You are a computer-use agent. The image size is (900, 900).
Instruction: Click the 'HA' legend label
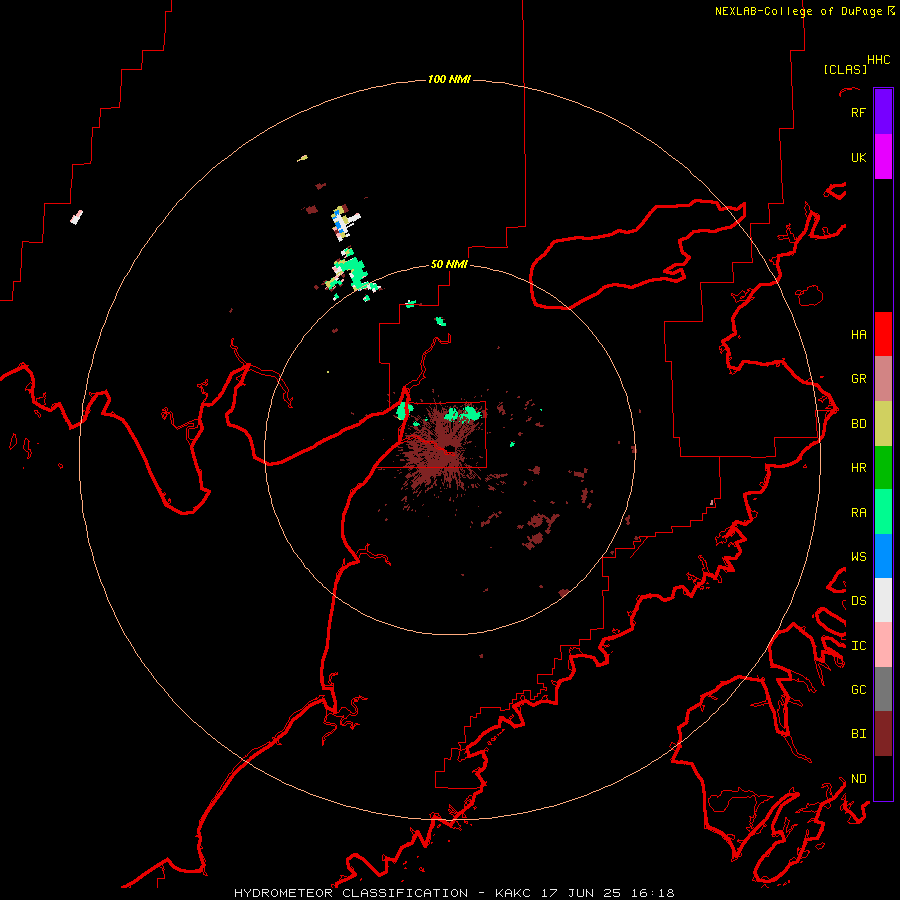pos(858,335)
